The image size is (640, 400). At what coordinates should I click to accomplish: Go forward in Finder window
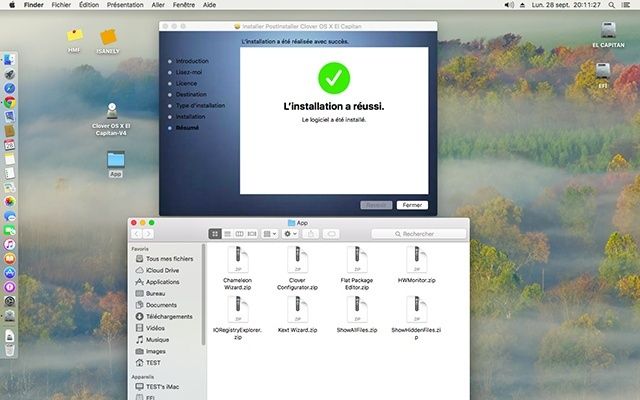148,234
